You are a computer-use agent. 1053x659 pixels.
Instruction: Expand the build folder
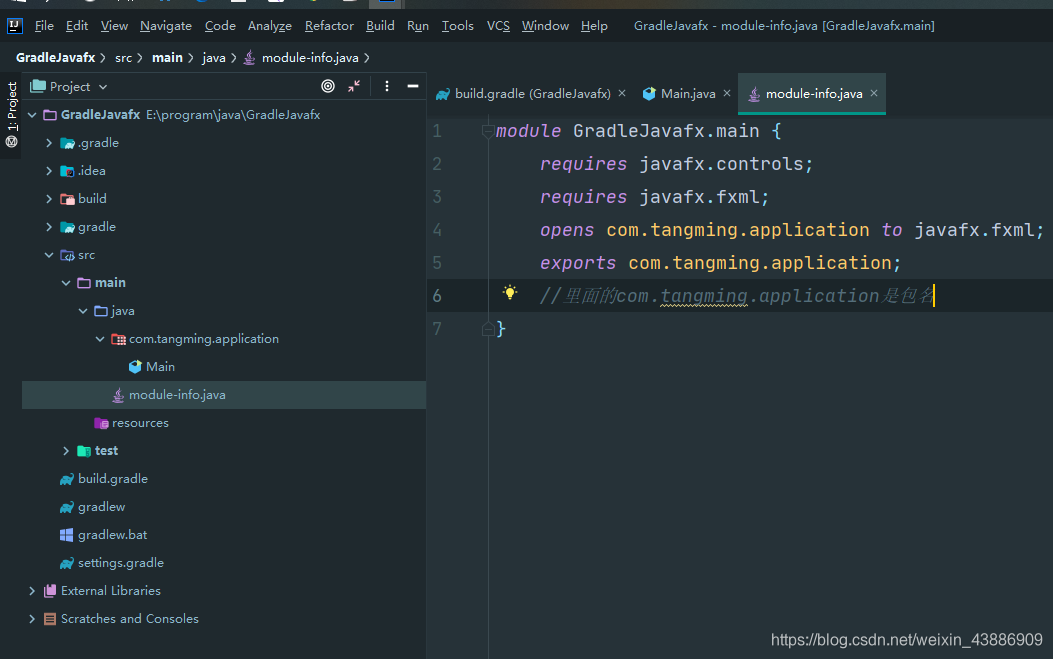(49, 199)
